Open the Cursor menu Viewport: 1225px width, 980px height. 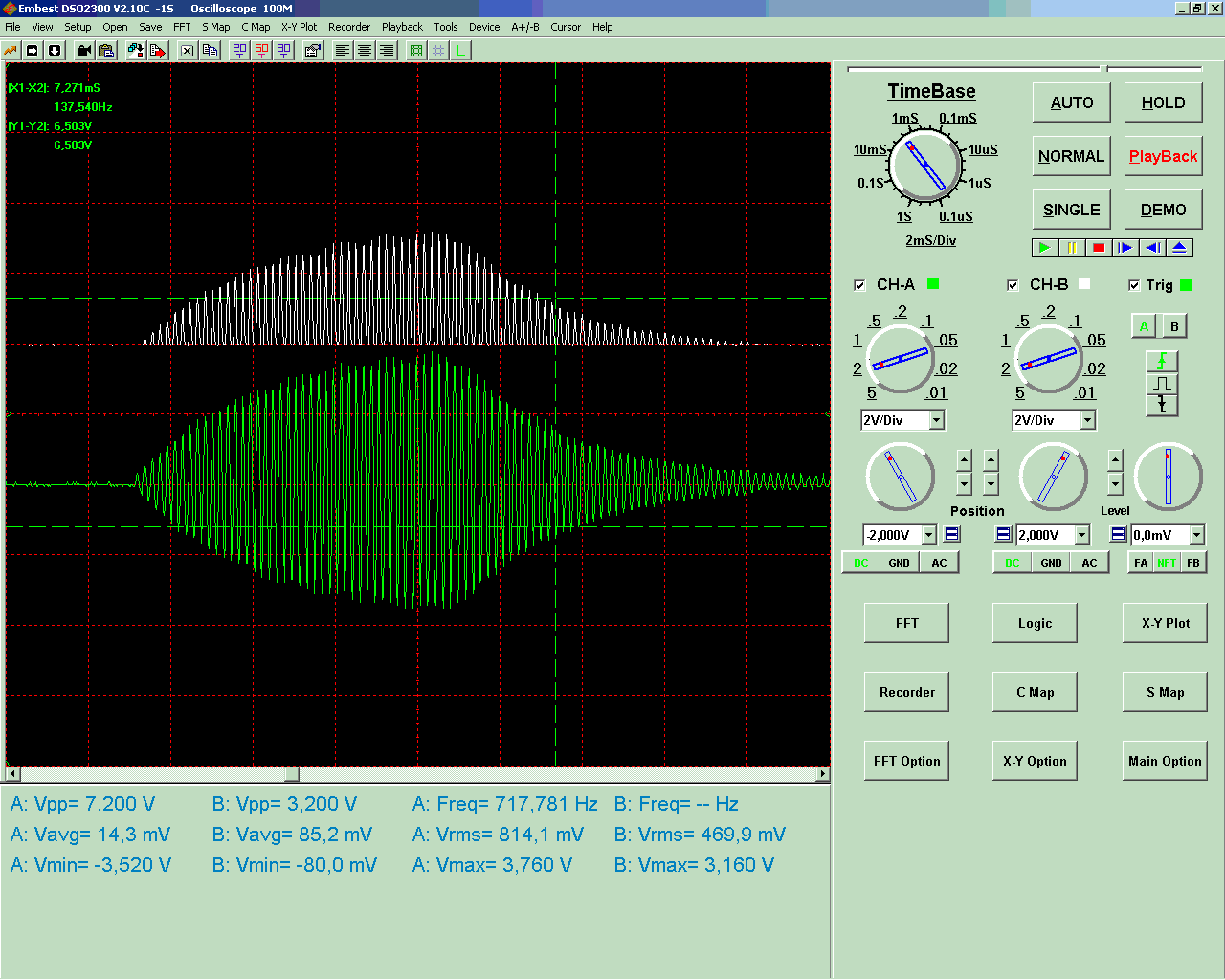tap(566, 27)
